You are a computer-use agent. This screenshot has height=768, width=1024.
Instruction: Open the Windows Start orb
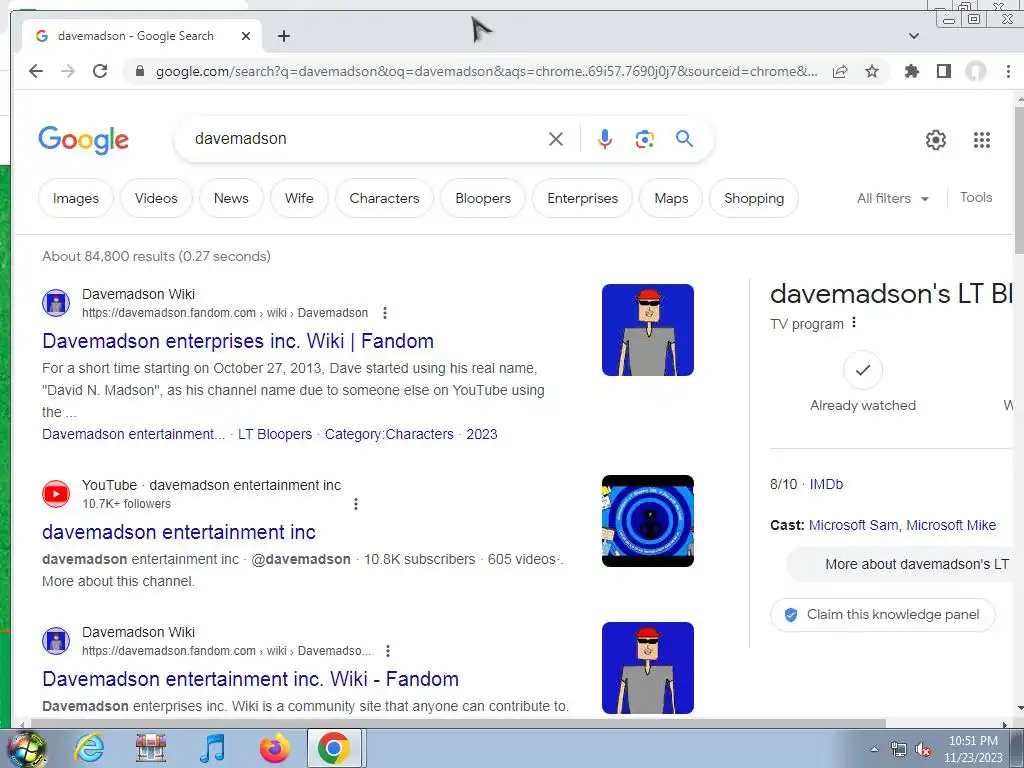pos(26,748)
